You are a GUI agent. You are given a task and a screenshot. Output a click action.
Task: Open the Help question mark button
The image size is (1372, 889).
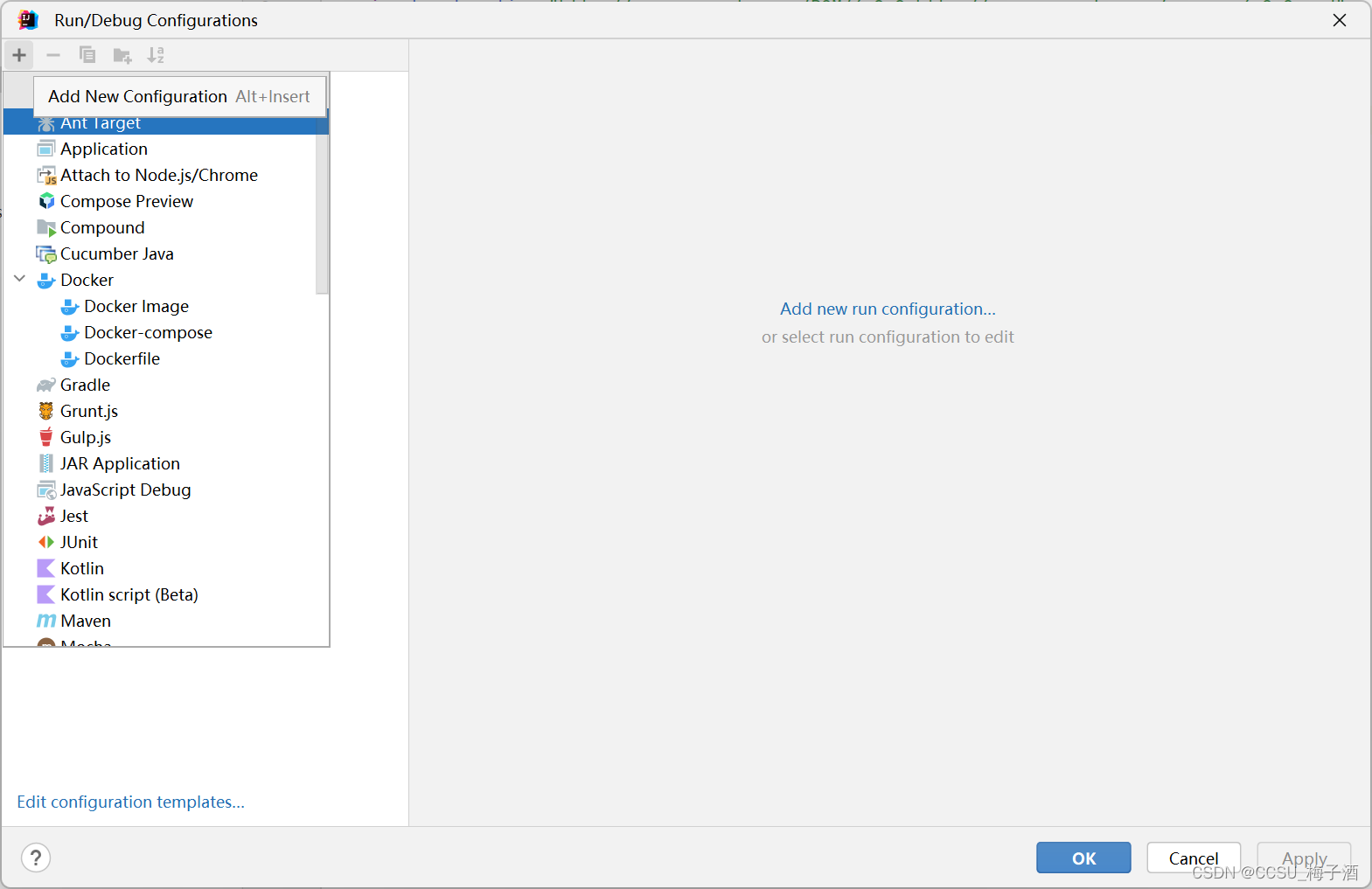click(x=36, y=858)
